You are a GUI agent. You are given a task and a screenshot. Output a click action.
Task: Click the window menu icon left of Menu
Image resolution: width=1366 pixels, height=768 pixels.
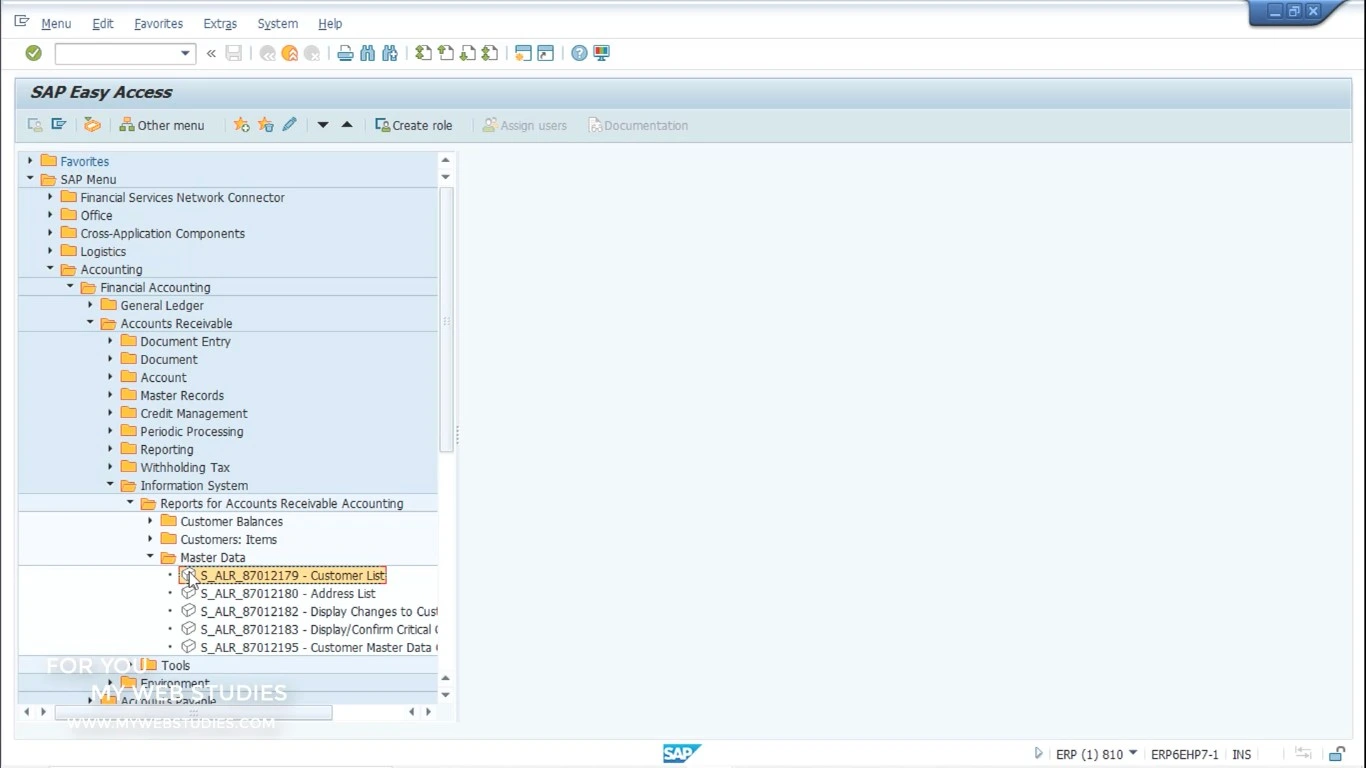click(x=21, y=22)
